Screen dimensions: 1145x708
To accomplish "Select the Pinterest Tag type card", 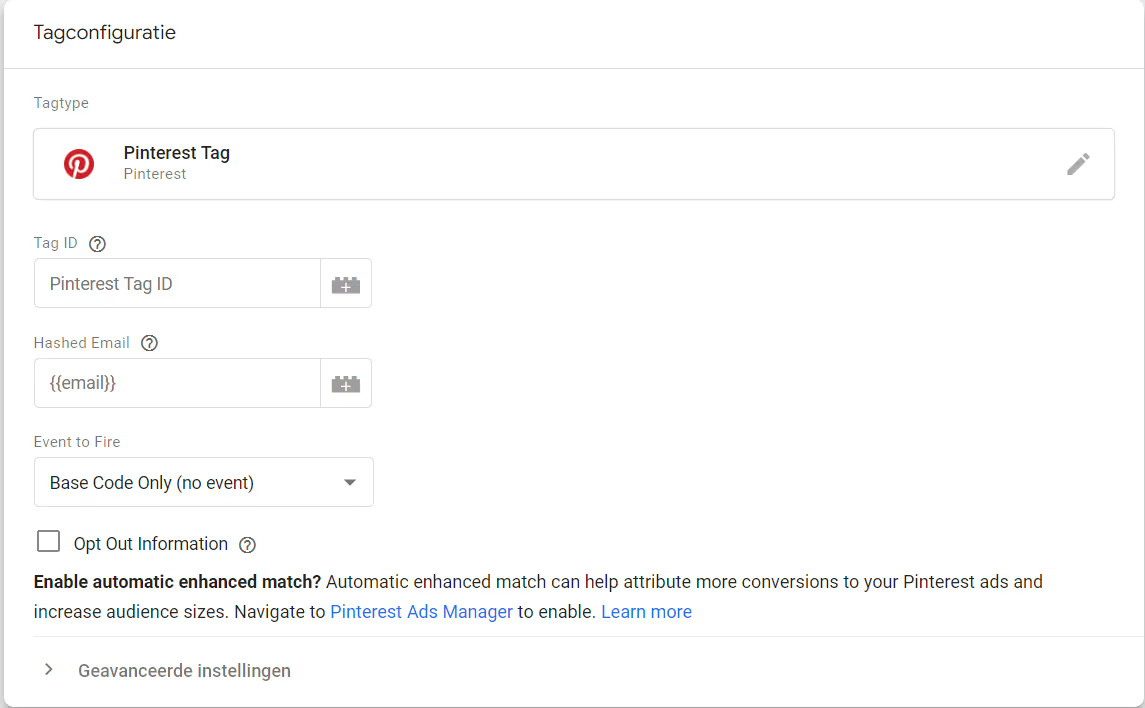I will click(x=574, y=164).
